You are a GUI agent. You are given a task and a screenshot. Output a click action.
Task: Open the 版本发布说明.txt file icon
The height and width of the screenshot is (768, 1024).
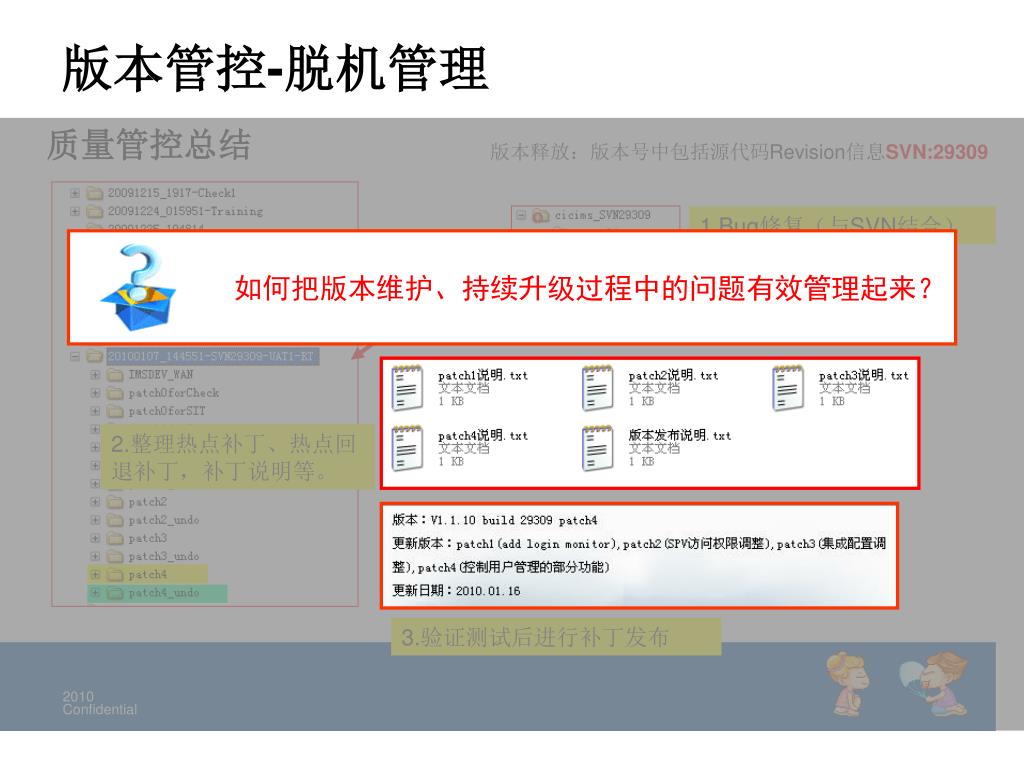(598, 447)
